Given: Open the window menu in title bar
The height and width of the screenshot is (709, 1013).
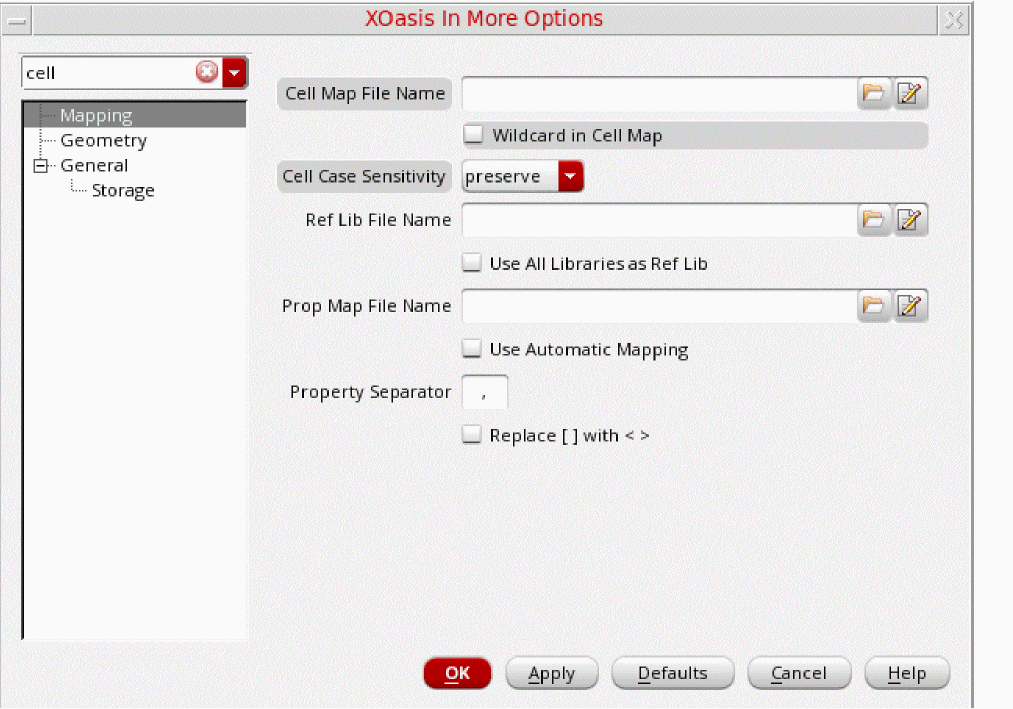Looking at the screenshot, I should point(17,20).
